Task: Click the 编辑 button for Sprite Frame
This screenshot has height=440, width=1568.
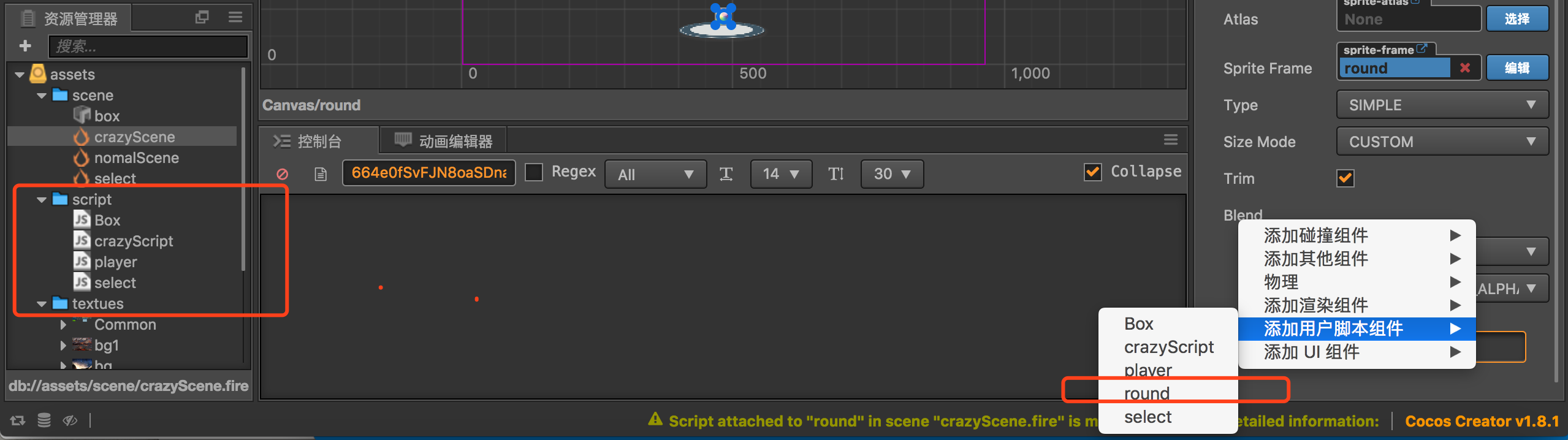Action: [1517, 68]
